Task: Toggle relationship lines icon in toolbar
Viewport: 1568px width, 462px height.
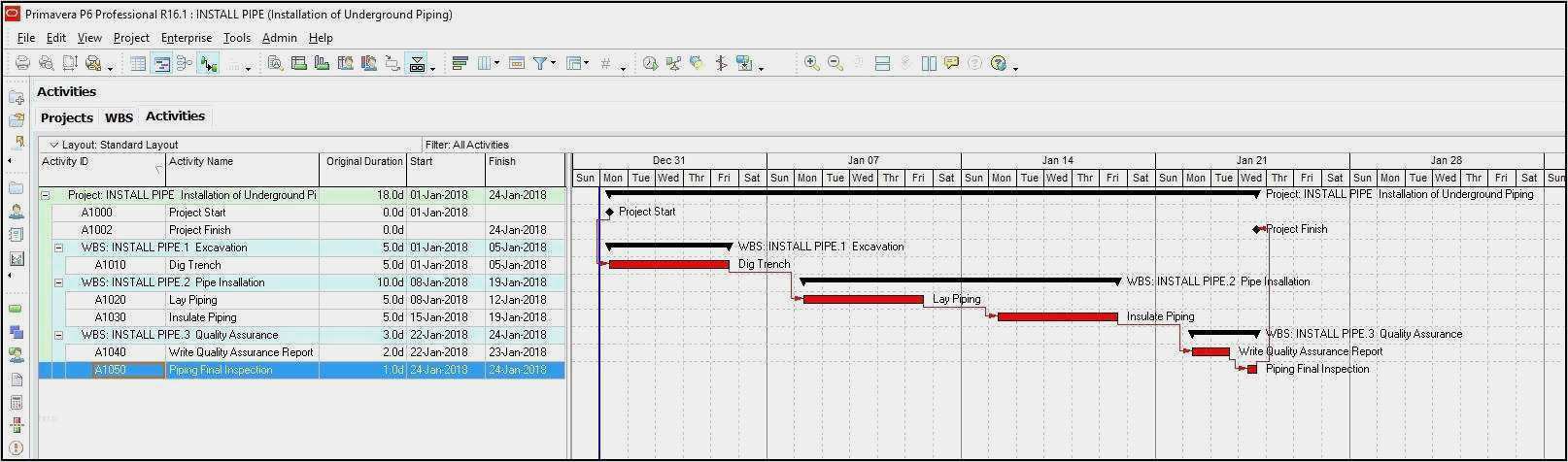Action: (208, 63)
